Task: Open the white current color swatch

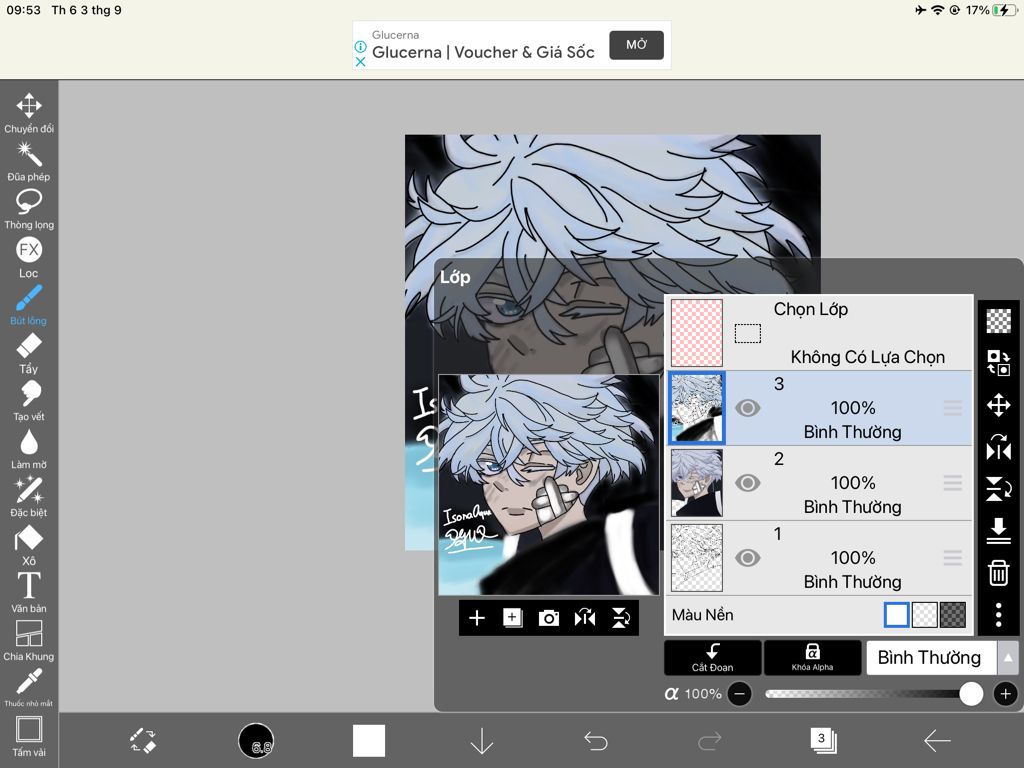Action: (x=369, y=741)
